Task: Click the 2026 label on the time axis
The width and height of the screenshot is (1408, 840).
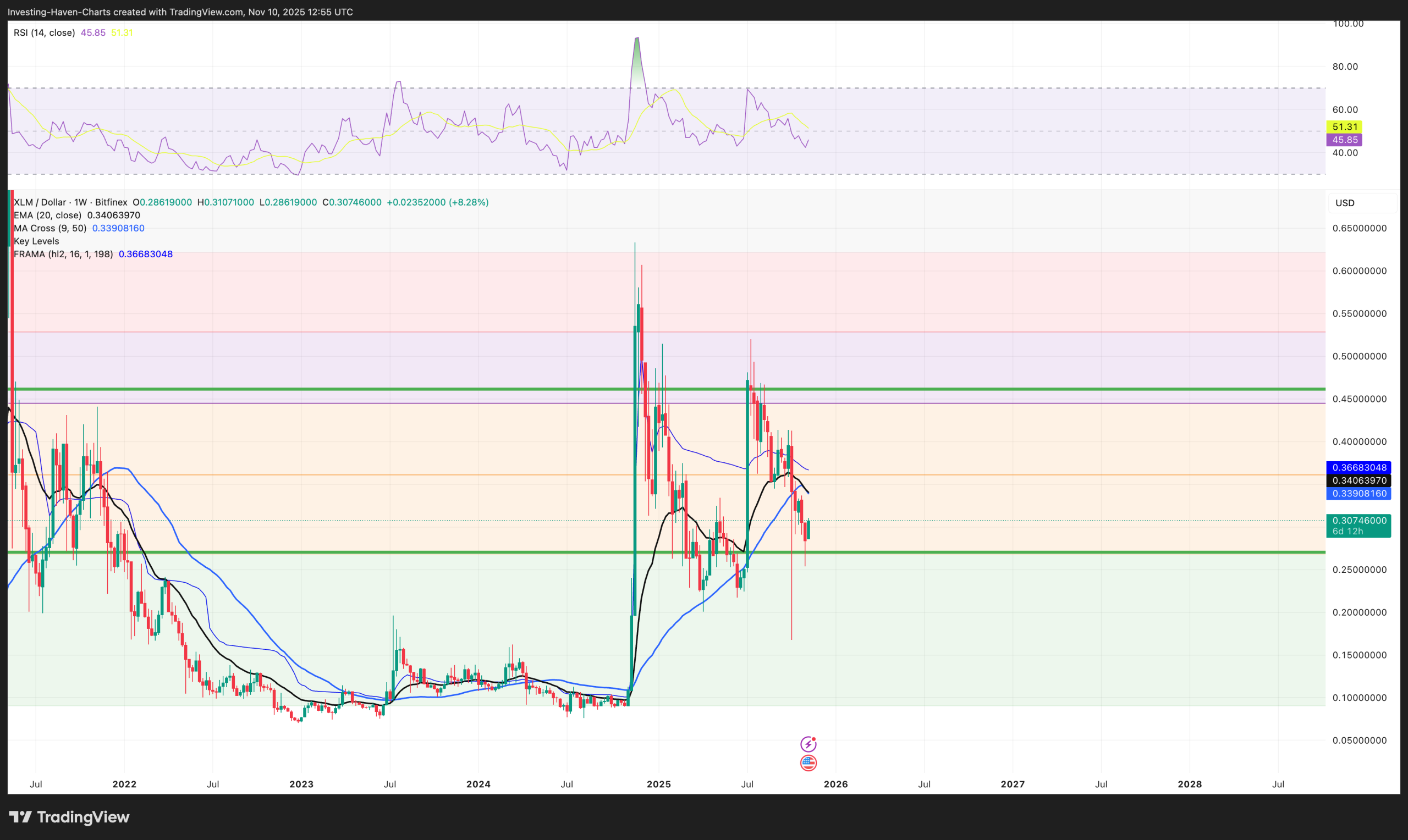Action: [837, 784]
